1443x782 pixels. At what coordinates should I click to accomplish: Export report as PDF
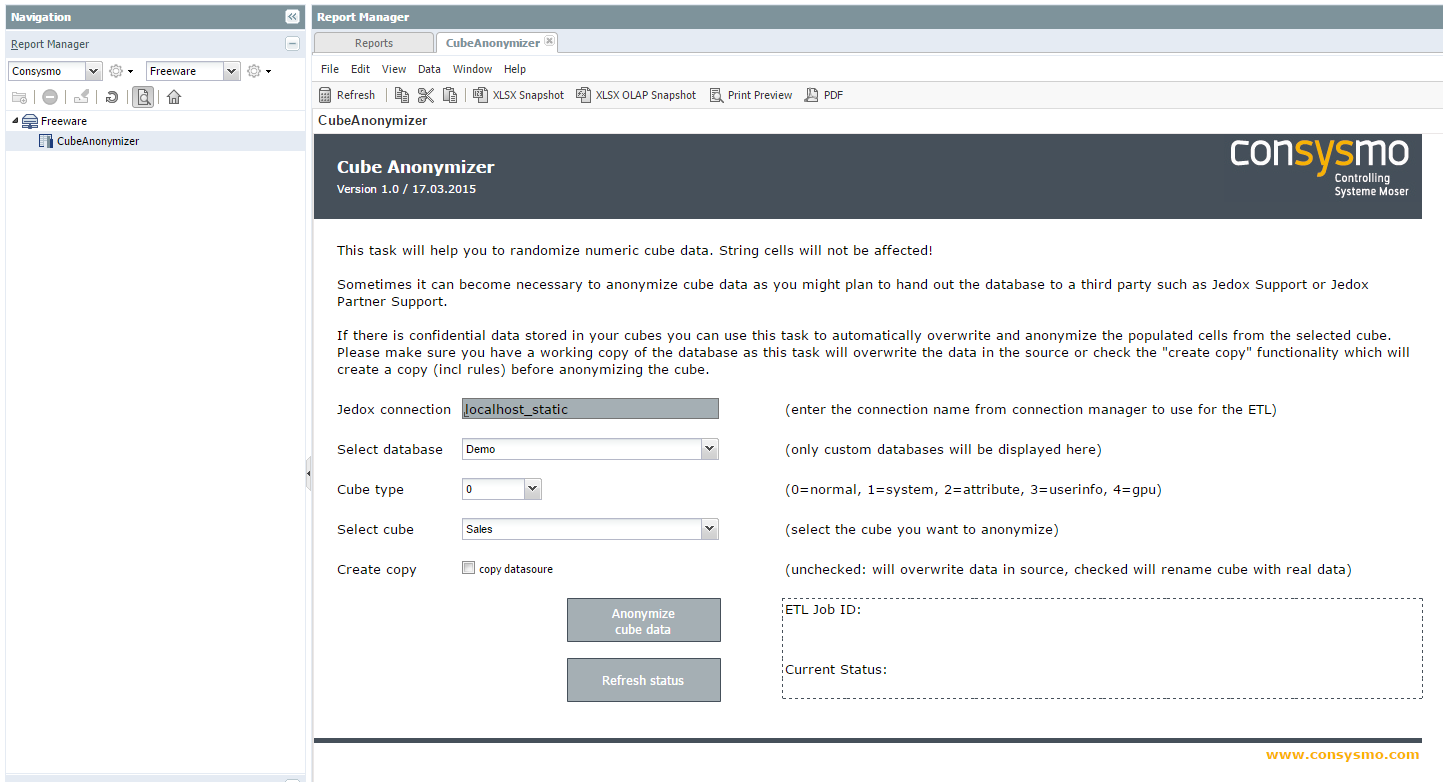pyautogui.click(x=825, y=95)
